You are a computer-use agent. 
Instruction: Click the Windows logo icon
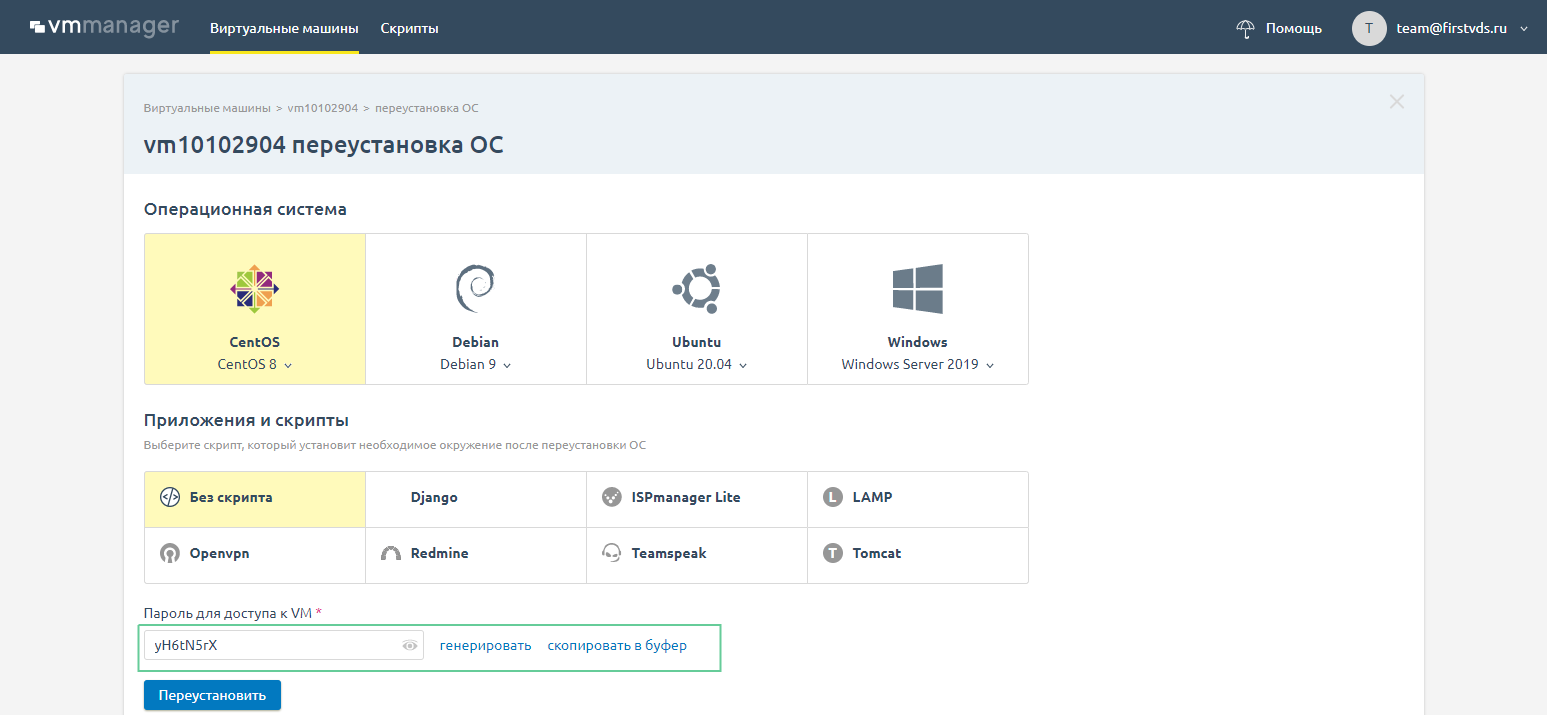[x=917, y=289]
